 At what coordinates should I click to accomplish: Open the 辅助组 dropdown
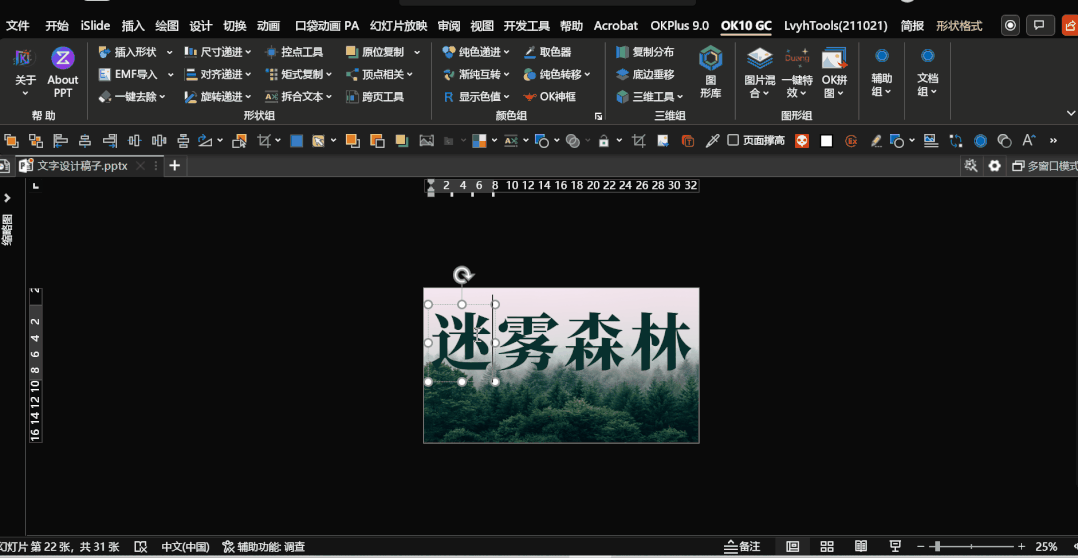[881, 71]
